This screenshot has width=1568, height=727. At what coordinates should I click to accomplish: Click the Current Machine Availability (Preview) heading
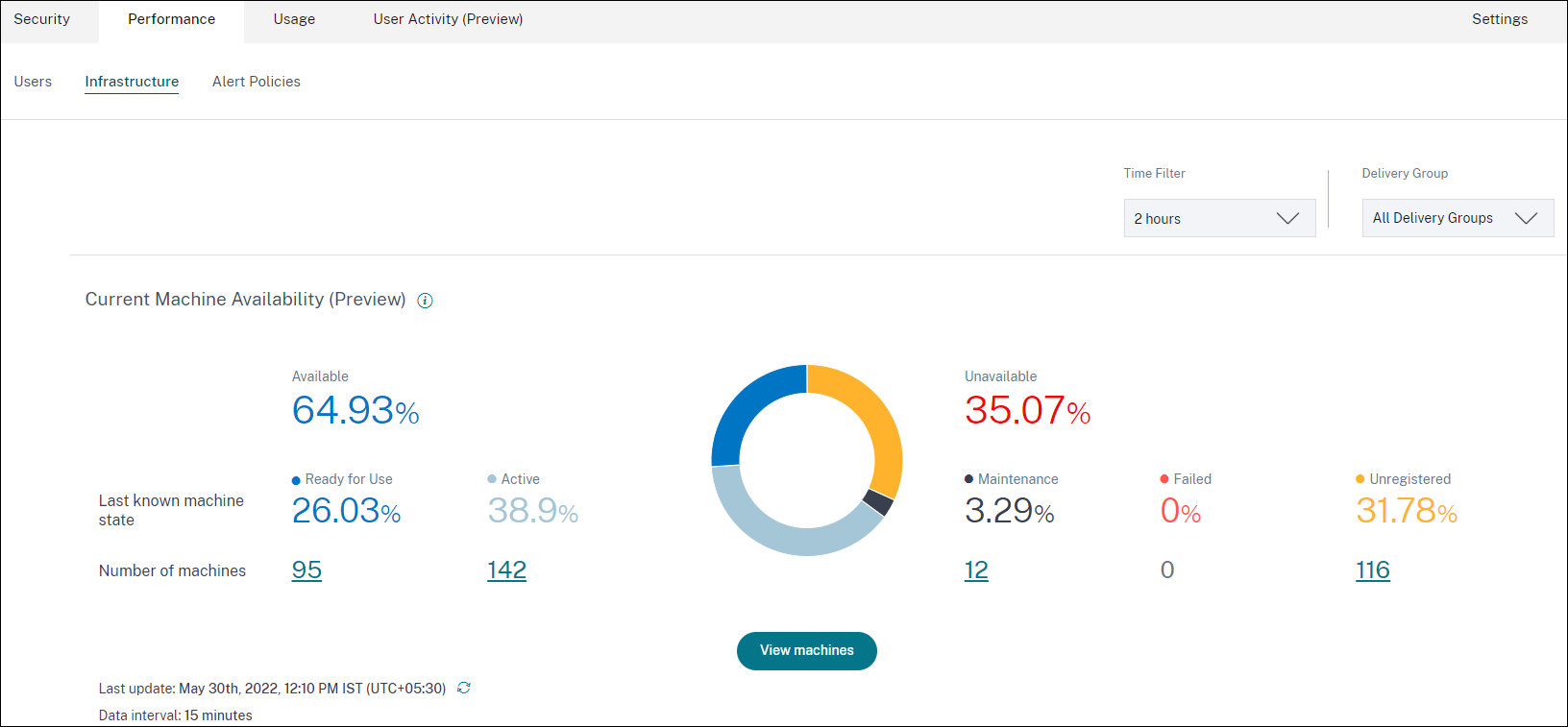point(245,300)
